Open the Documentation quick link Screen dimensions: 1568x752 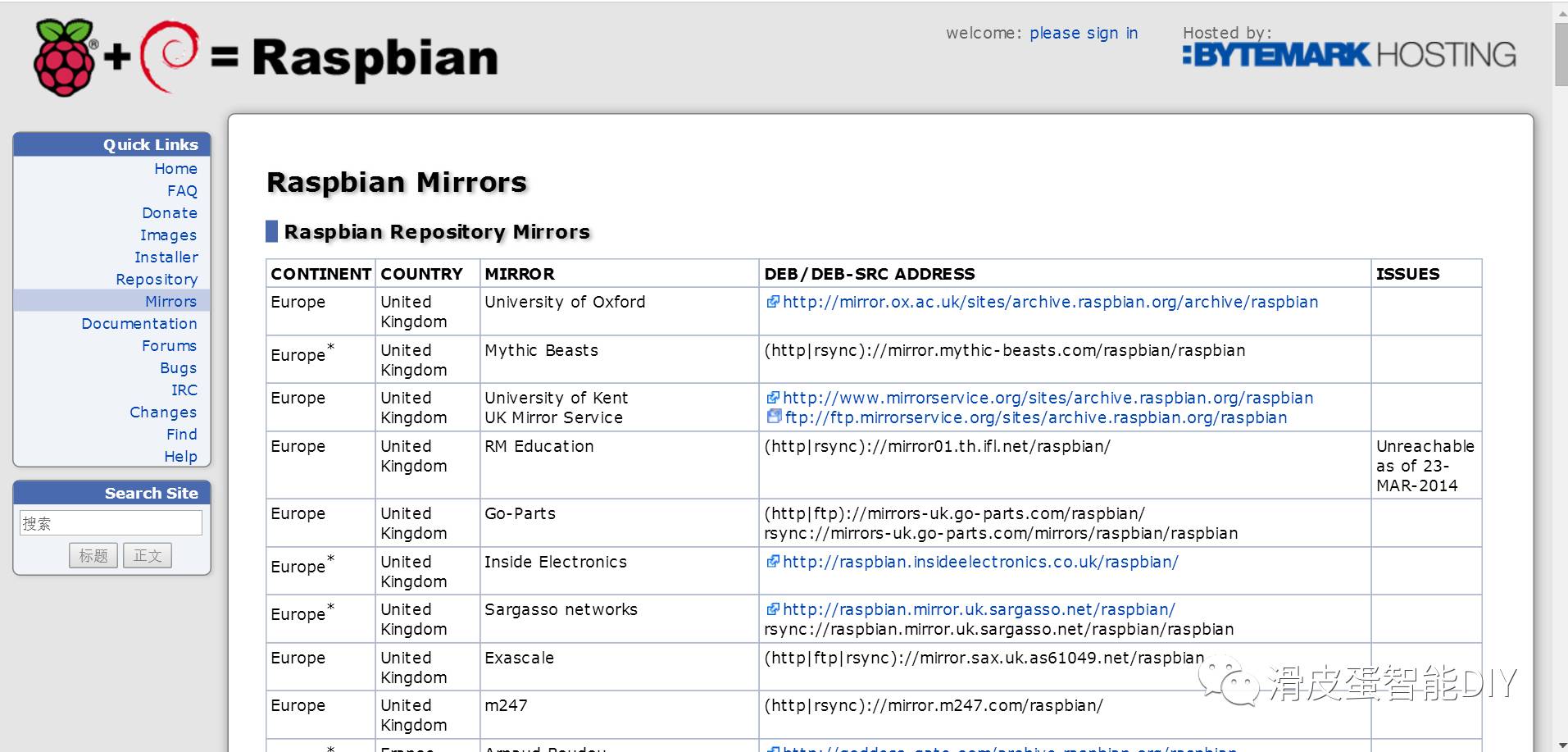tap(139, 323)
